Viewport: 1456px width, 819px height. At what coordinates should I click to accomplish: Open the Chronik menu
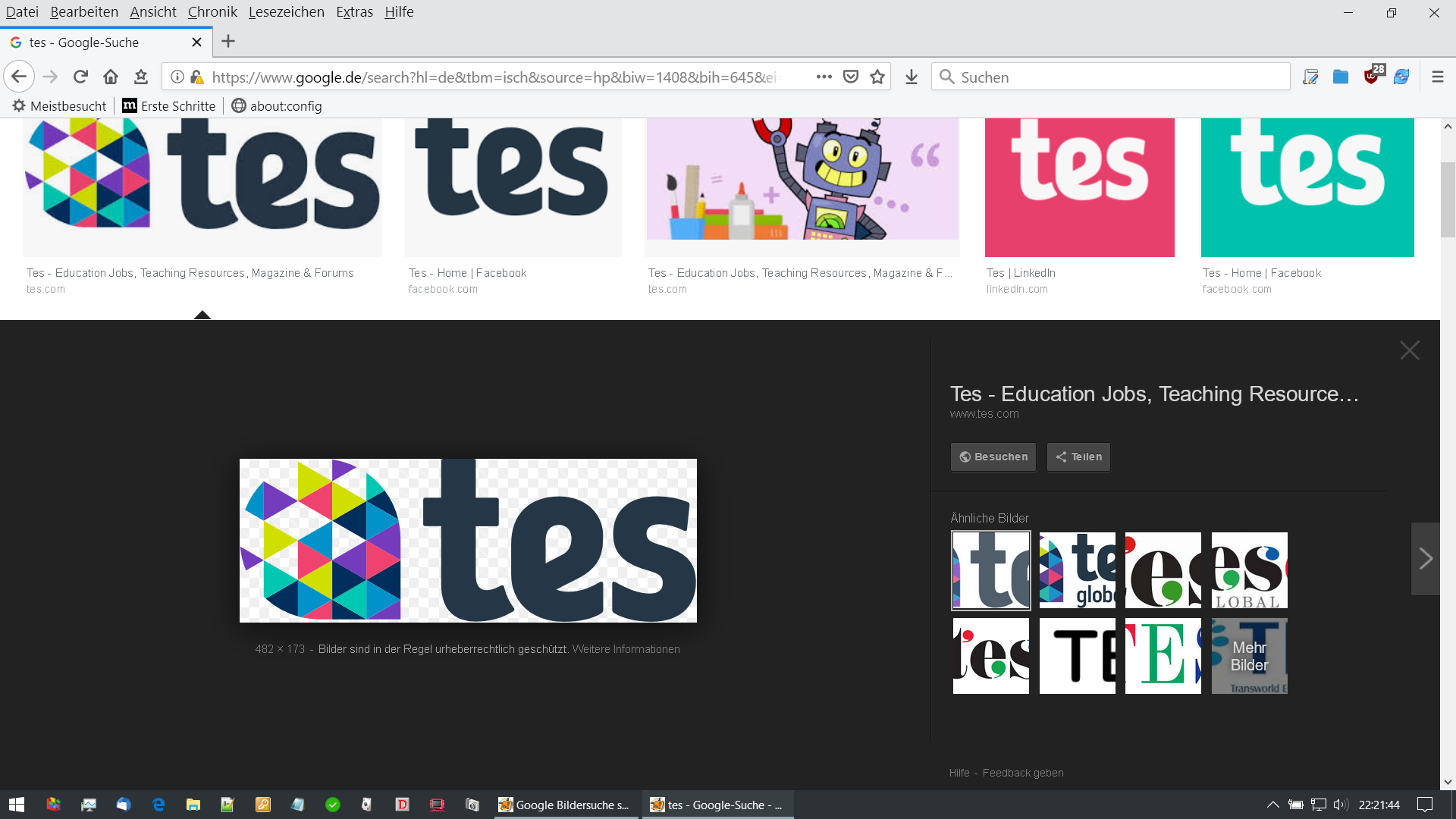(x=212, y=12)
